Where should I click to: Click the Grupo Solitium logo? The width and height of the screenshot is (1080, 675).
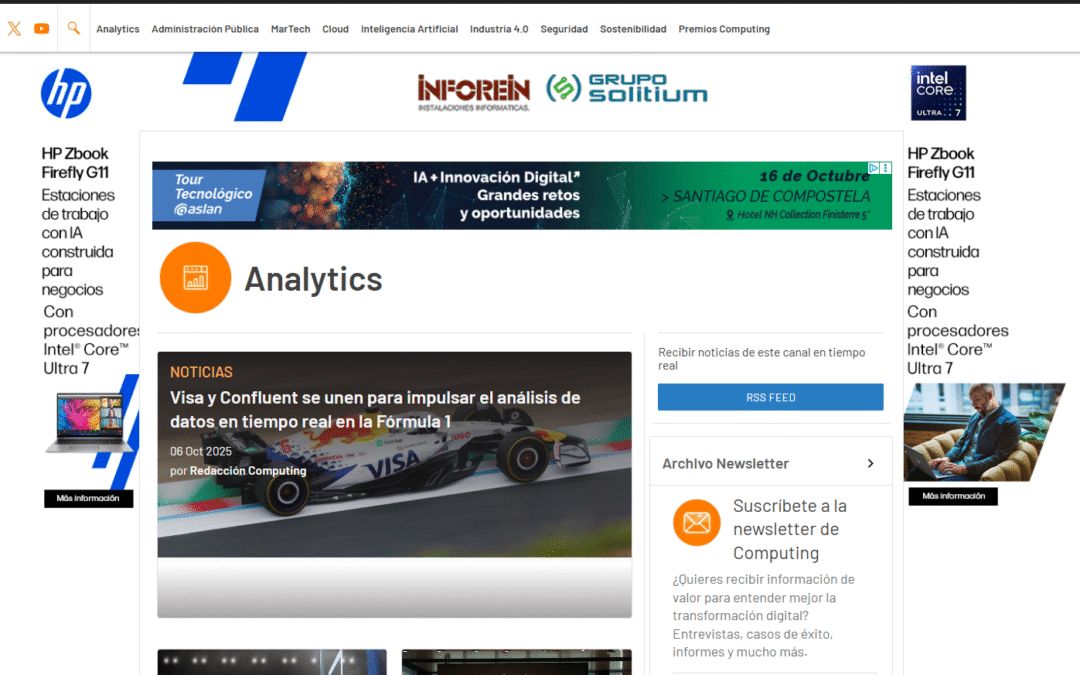point(627,88)
